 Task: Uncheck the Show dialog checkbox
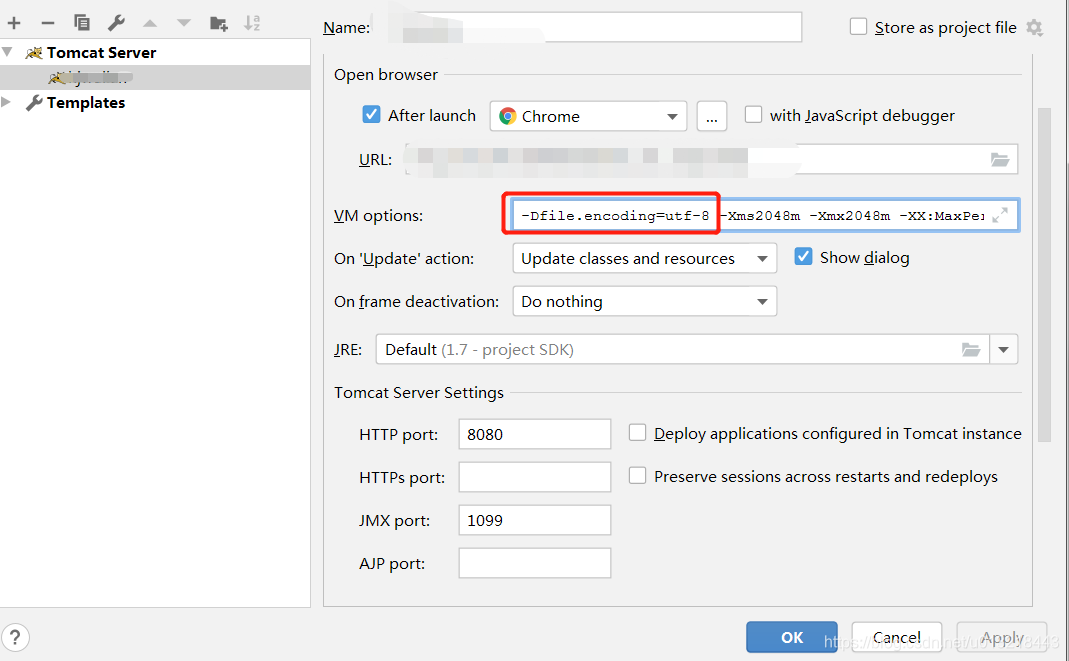pos(803,257)
